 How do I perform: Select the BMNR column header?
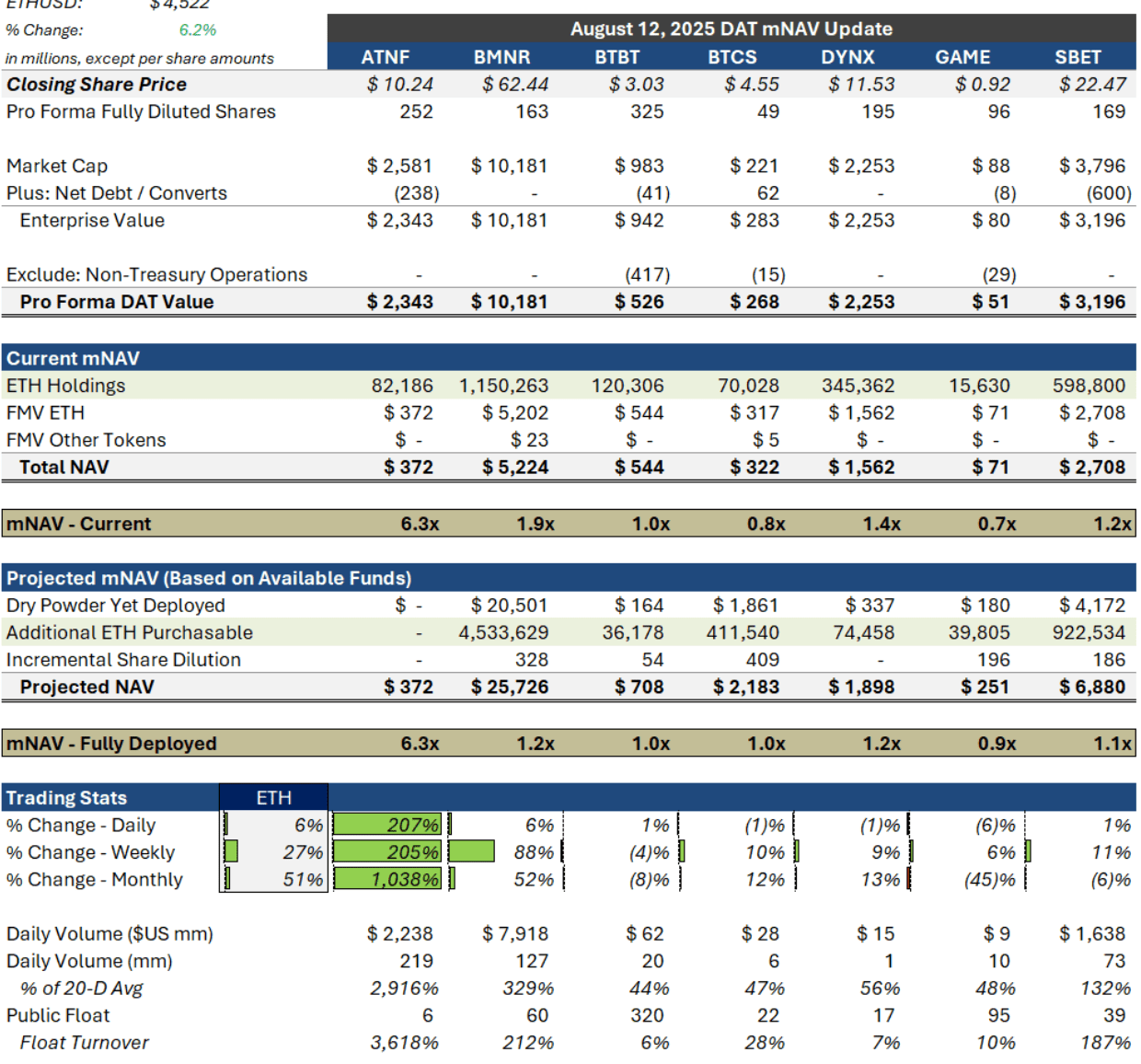pyautogui.click(x=501, y=57)
